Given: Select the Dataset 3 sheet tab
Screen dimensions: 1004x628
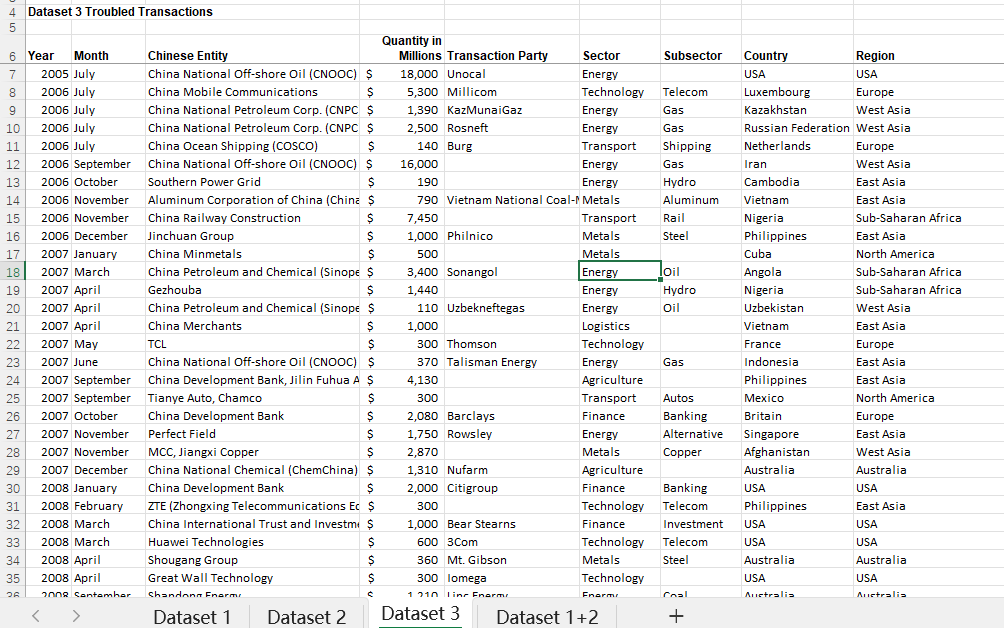Looking at the screenshot, I should (x=420, y=615).
